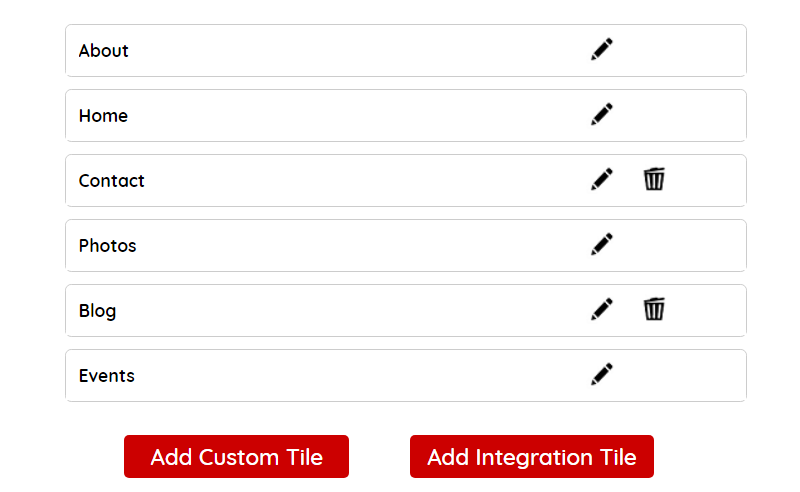The image size is (800, 492).
Task: Select the About tile row box
Action: (406, 51)
